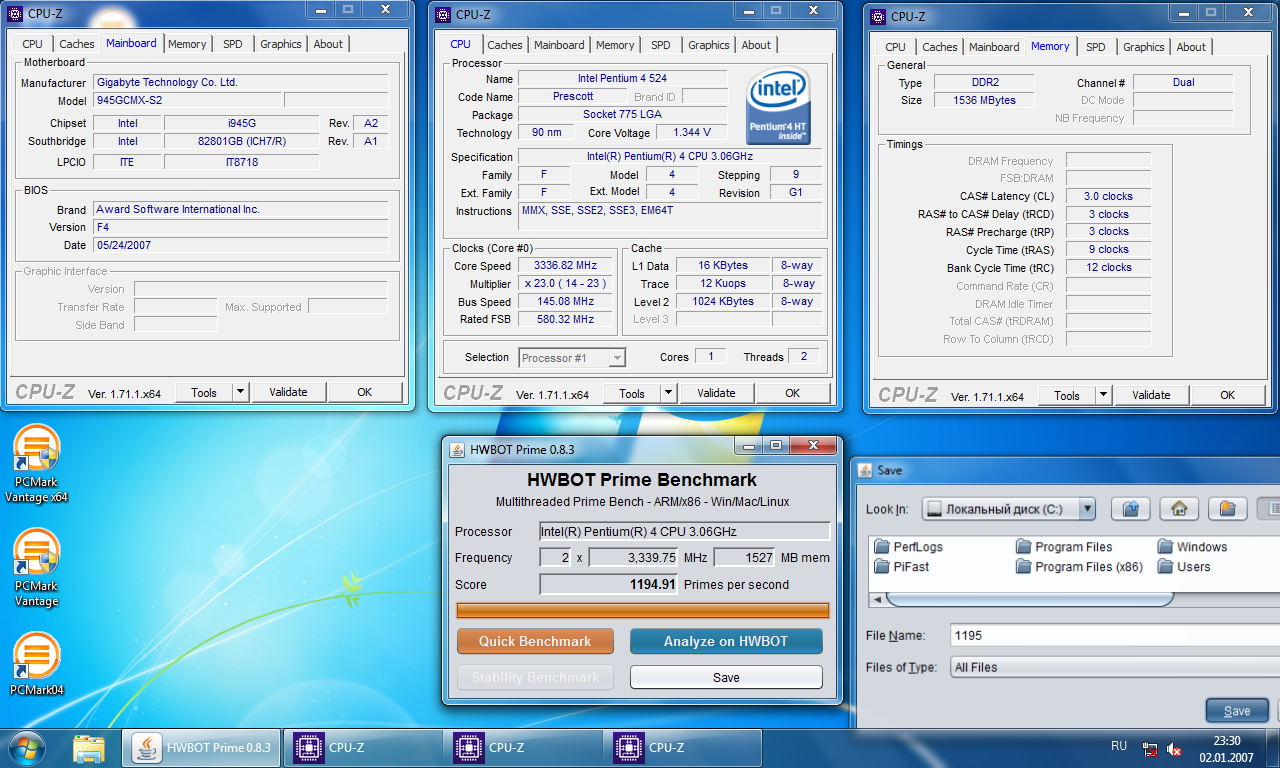Open Graphics tab in Mainboard window
Screen dimensions: 1280x768
tap(280, 44)
